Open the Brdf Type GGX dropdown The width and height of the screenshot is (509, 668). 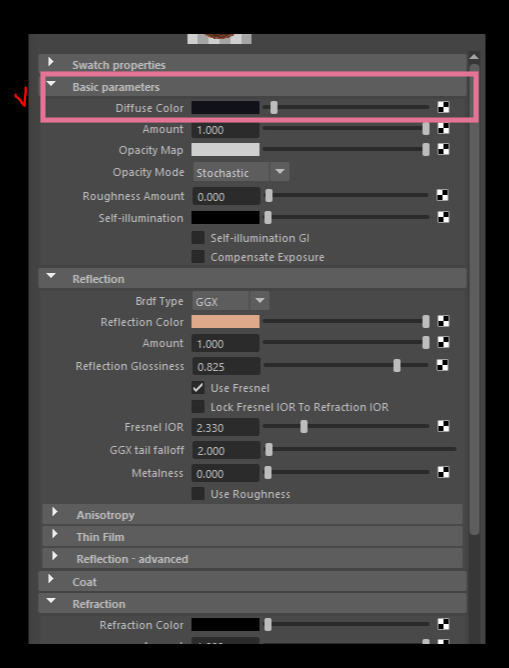[230, 301]
